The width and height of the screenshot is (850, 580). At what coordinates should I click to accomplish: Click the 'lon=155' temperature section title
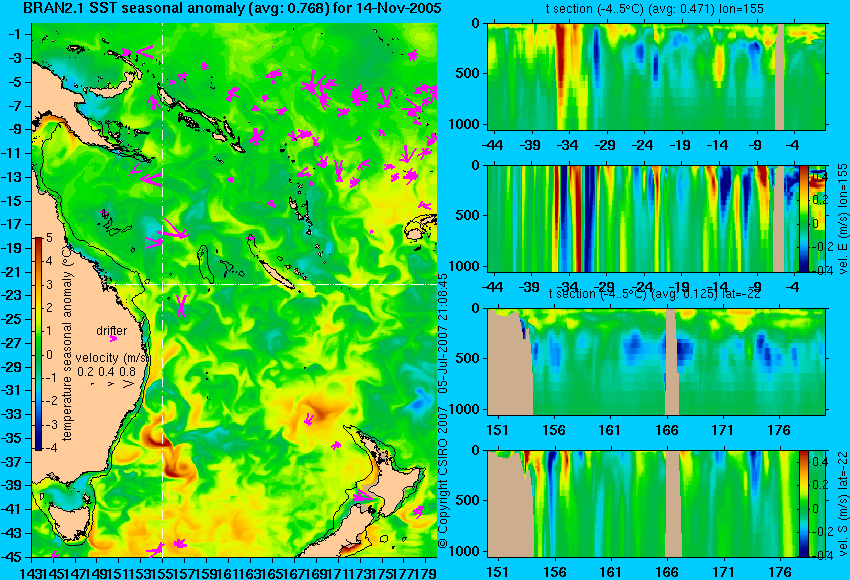(654, 9)
